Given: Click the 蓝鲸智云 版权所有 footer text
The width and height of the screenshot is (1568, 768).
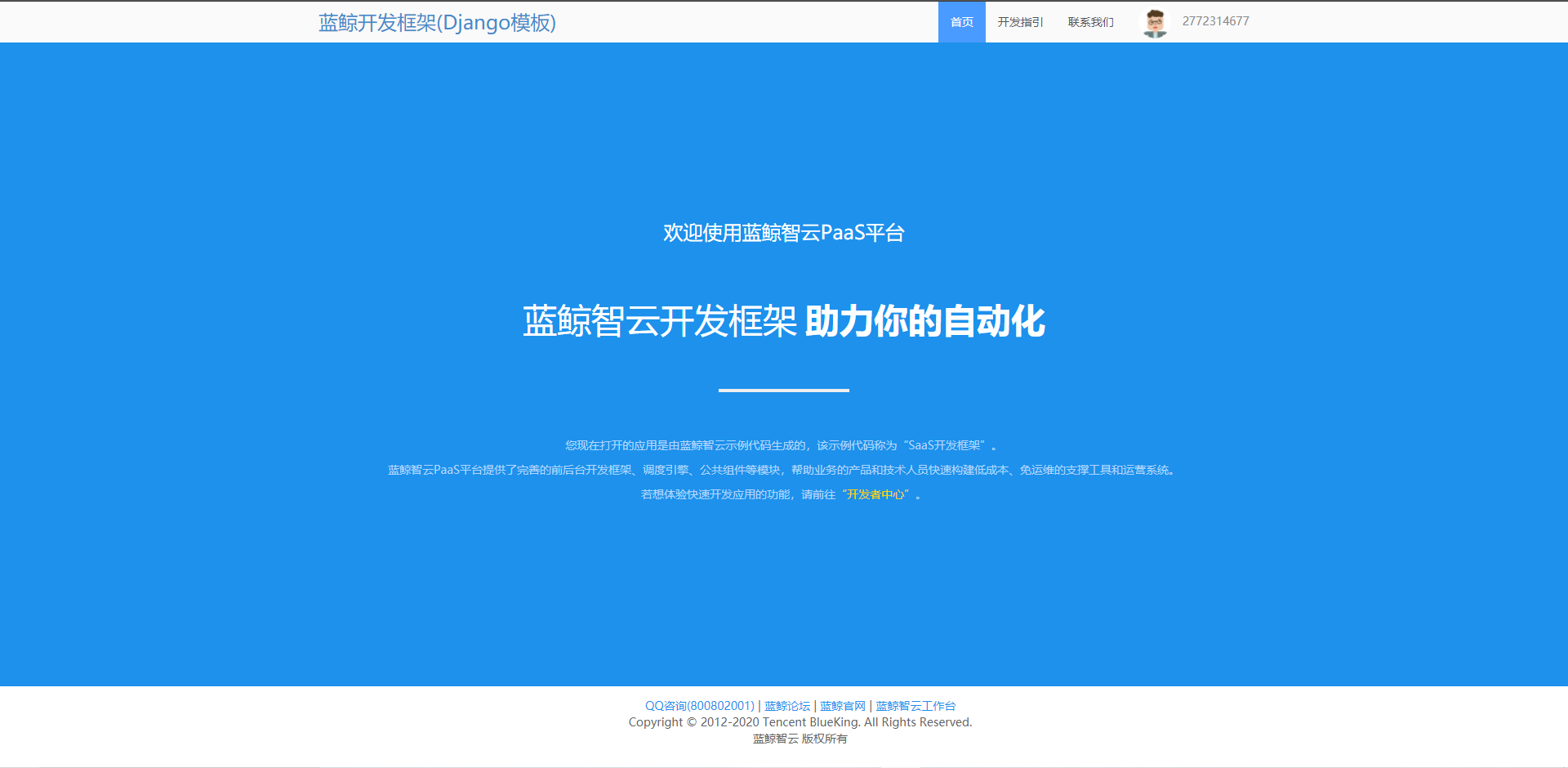Looking at the screenshot, I should click(x=800, y=739).
